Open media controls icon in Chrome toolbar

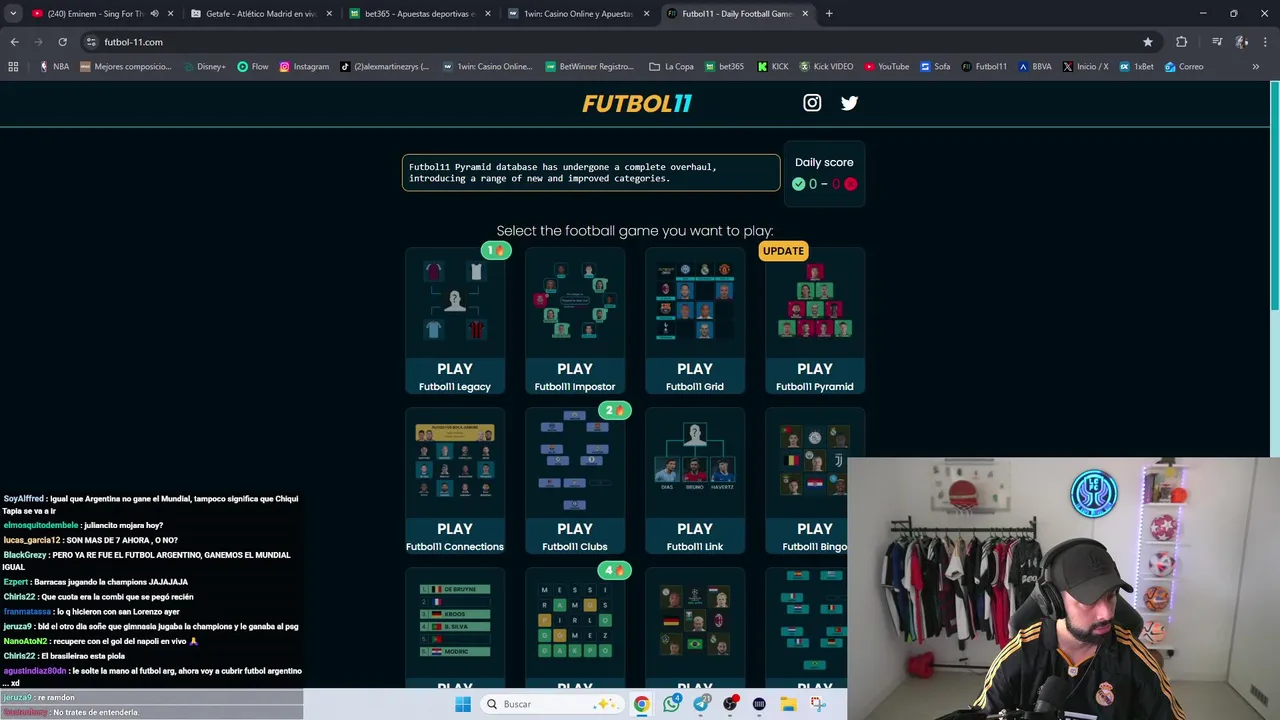coord(1217,42)
